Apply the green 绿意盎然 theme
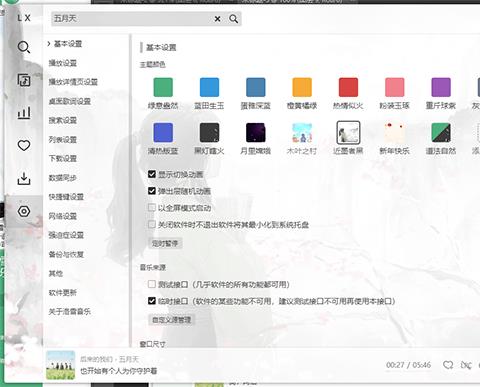 [x=163, y=87]
